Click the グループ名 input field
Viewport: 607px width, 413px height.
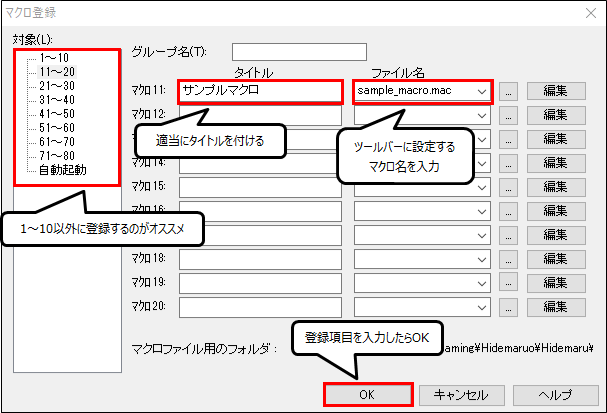pos(299,52)
